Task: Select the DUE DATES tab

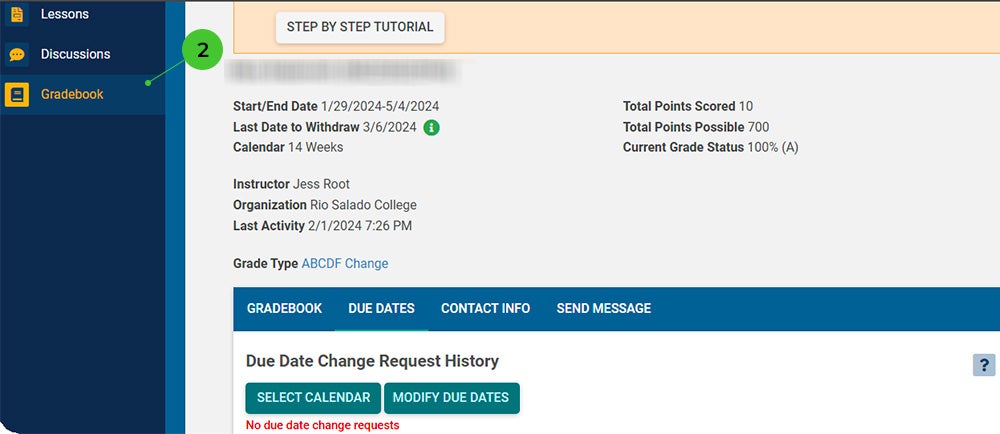Action: pos(381,308)
